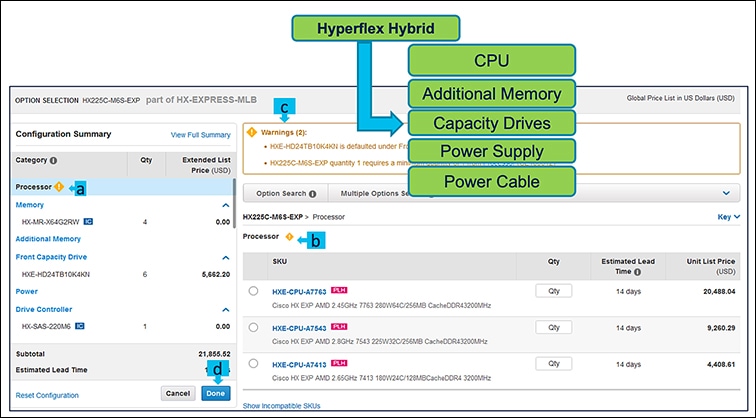Click the Estimated Lead Time info icon
756x418 pixels.
(x=636, y=270)
